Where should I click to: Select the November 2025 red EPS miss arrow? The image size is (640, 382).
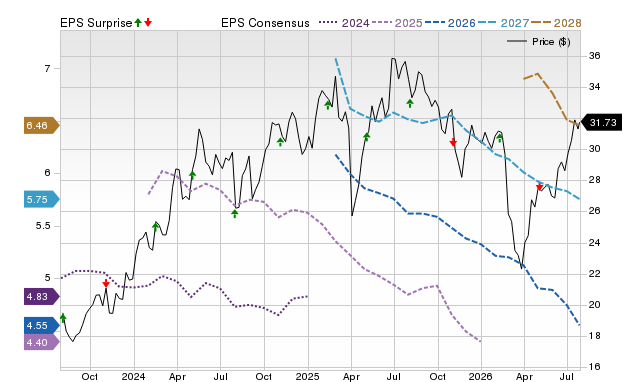coord(453,142)
